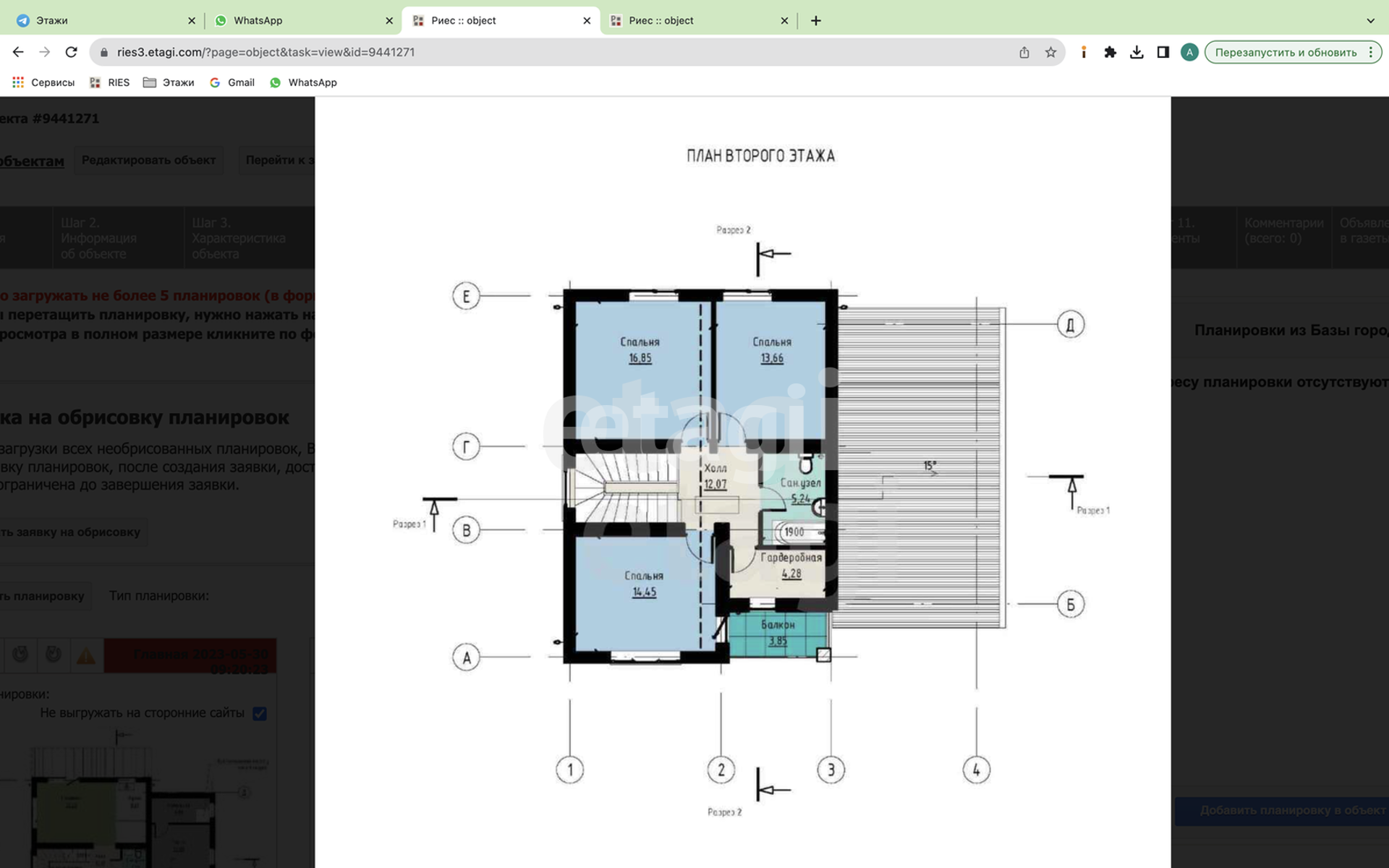Bookmark this page with the star icon

pyautogui.click(x=1050, y=52)
